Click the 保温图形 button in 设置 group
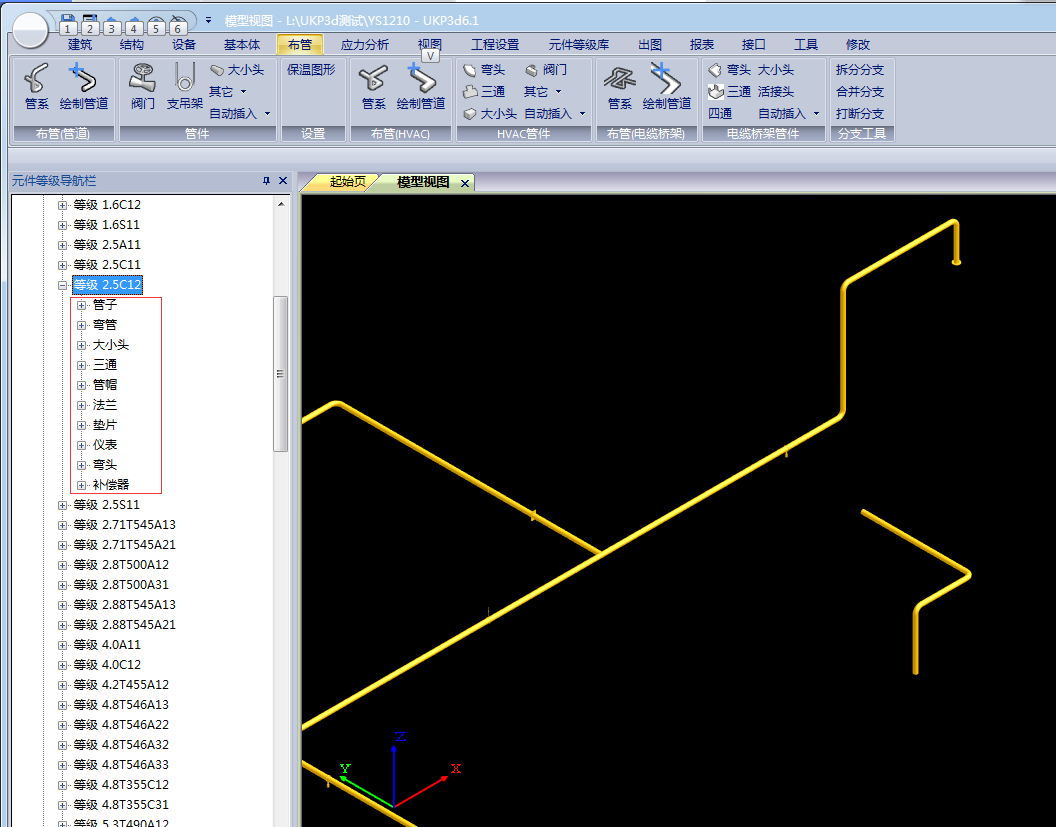 311,70
